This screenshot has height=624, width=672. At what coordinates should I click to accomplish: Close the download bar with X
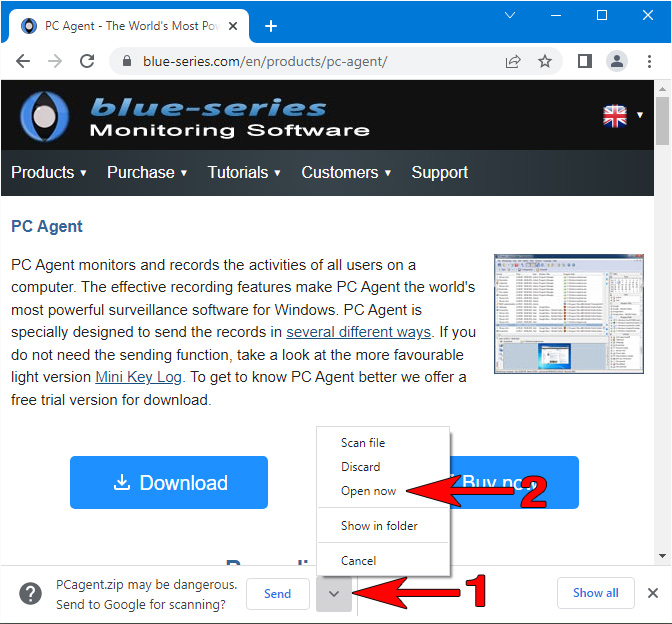click(x=653, y=593)
